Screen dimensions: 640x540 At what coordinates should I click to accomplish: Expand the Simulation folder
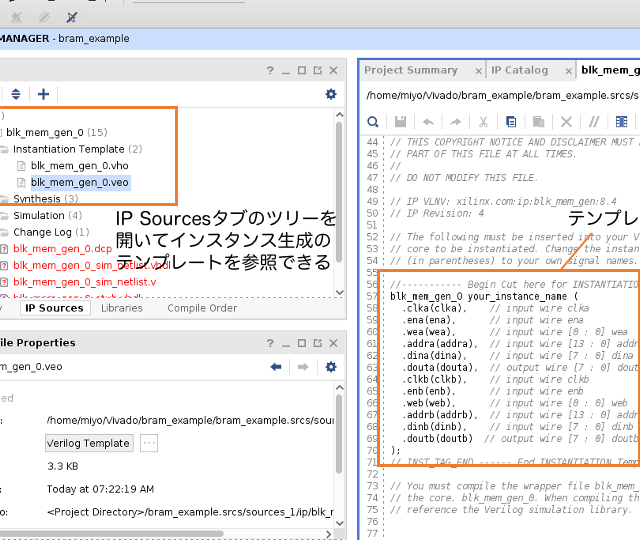pos(5,215)
